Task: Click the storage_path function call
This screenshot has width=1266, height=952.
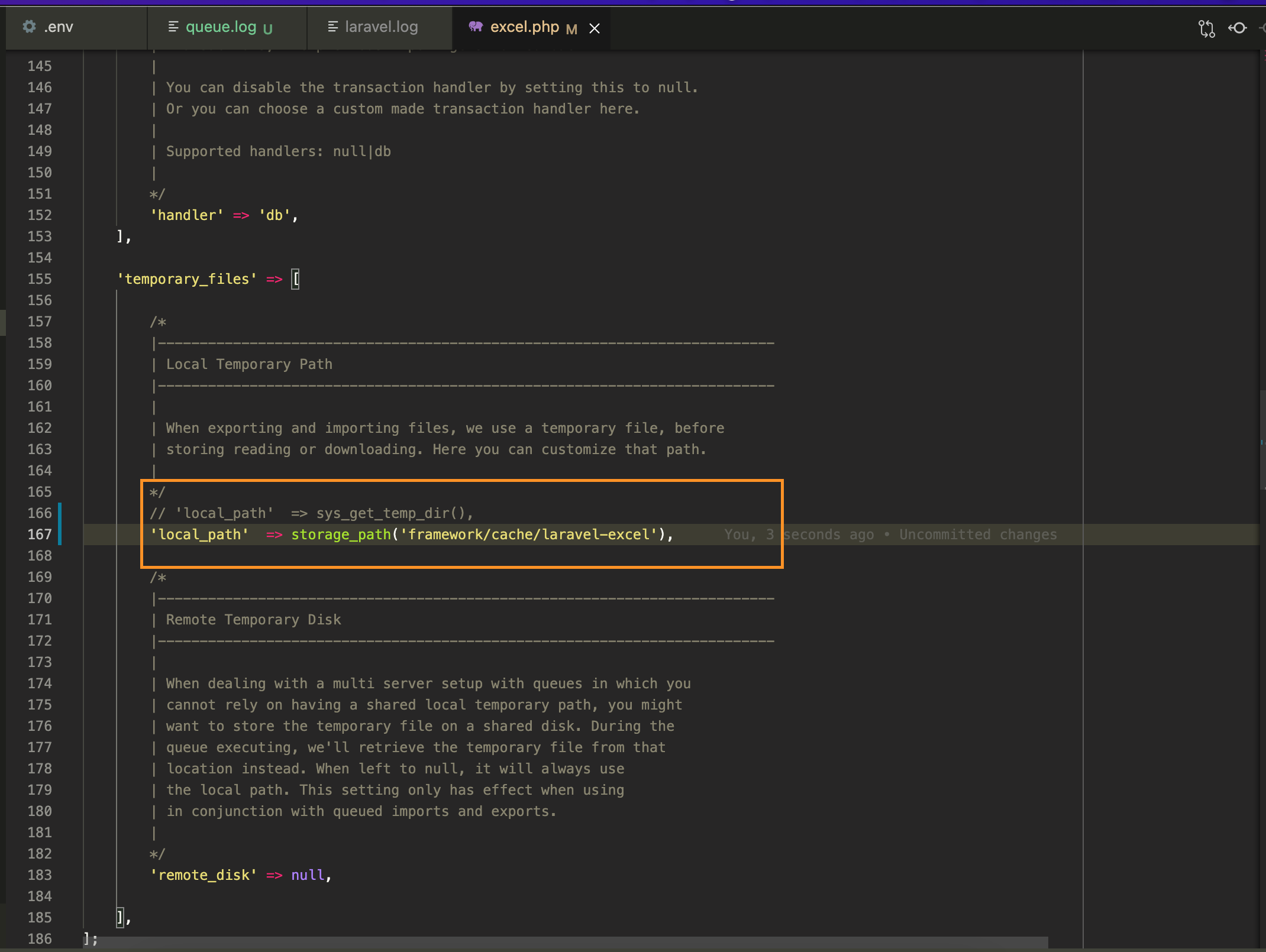Action: [x=341, y=535]
